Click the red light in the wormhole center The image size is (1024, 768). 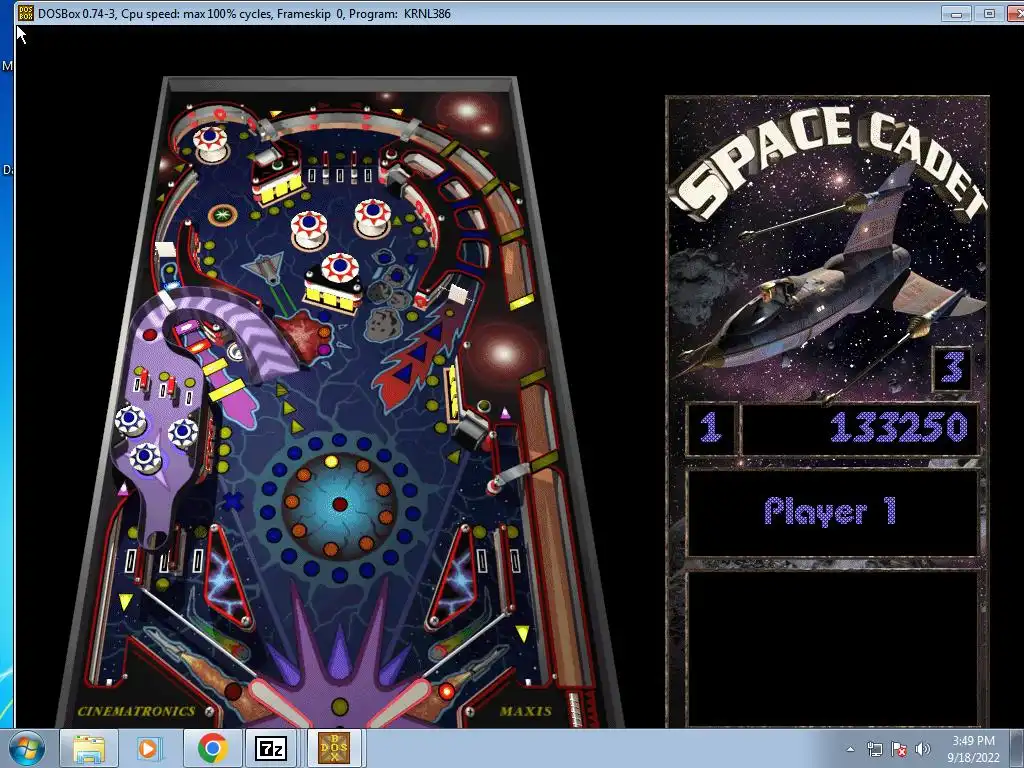[x=340, y=504]
